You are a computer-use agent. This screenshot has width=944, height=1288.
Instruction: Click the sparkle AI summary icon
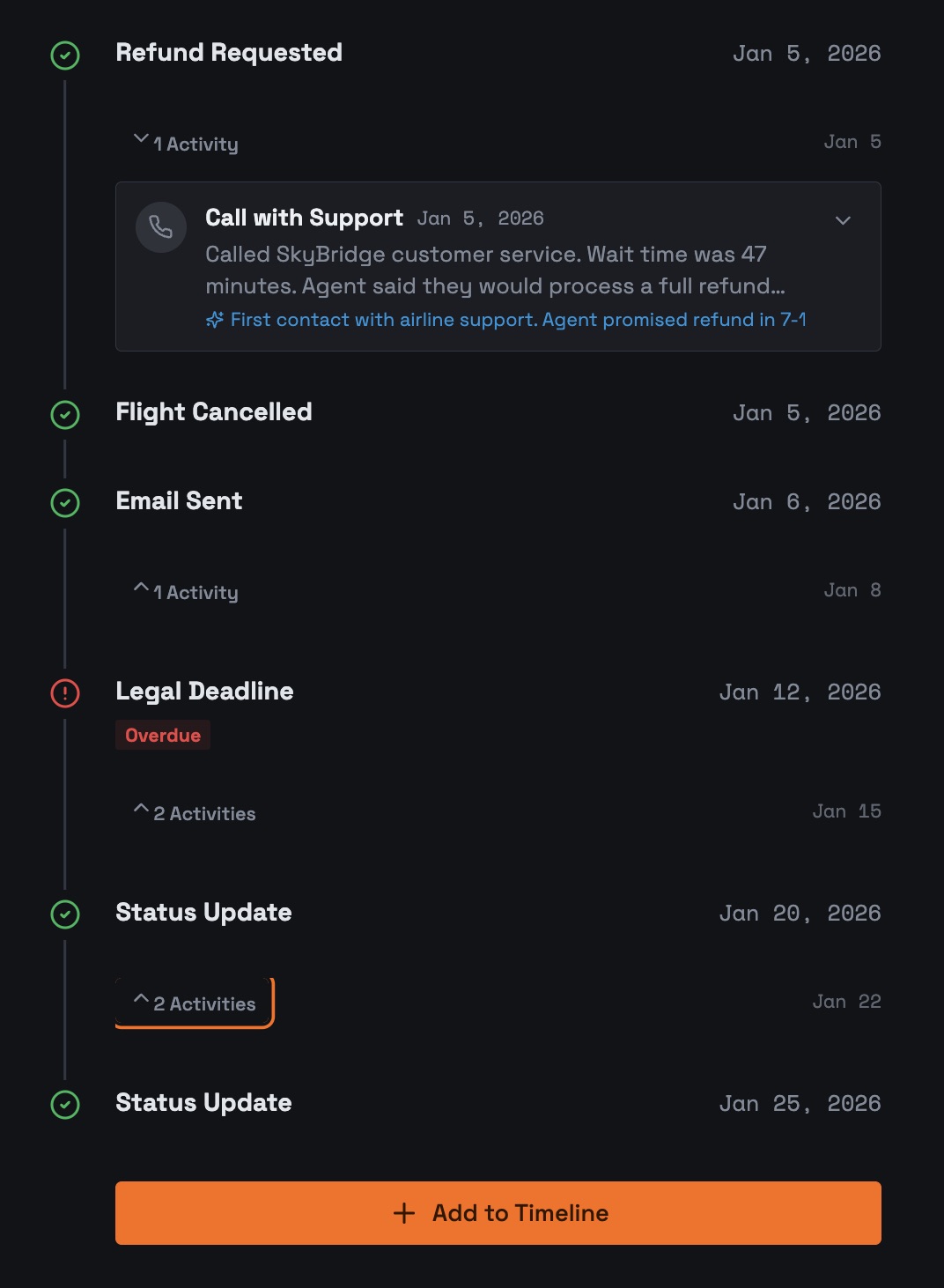(214, 320)
